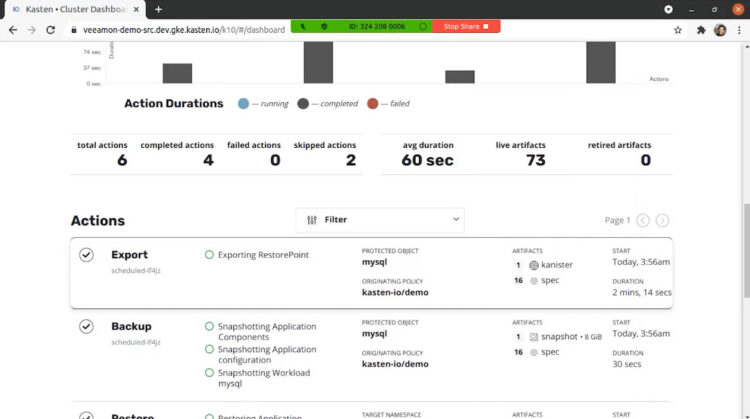Reload the dashboard page
The height and width of the screenshot is (419, 750).
click(x=50, y=30)
